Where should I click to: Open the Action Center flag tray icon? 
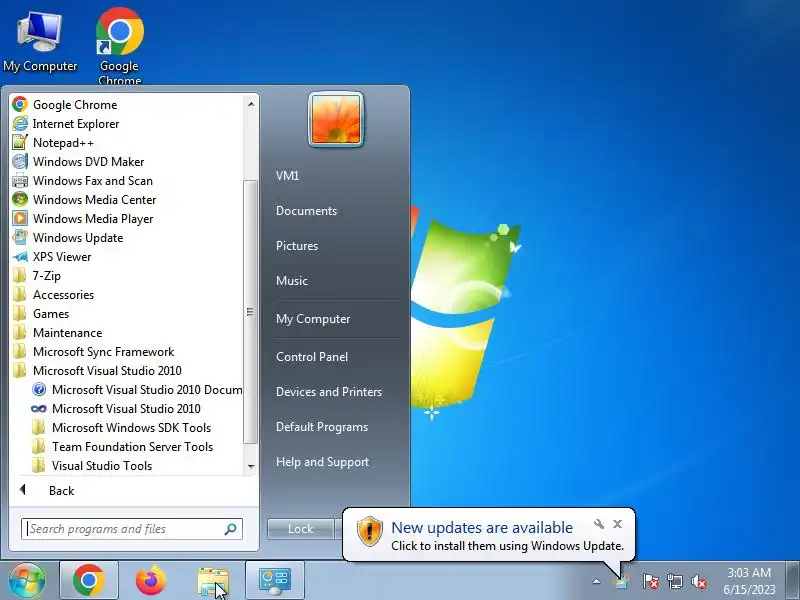click(650, 581)
